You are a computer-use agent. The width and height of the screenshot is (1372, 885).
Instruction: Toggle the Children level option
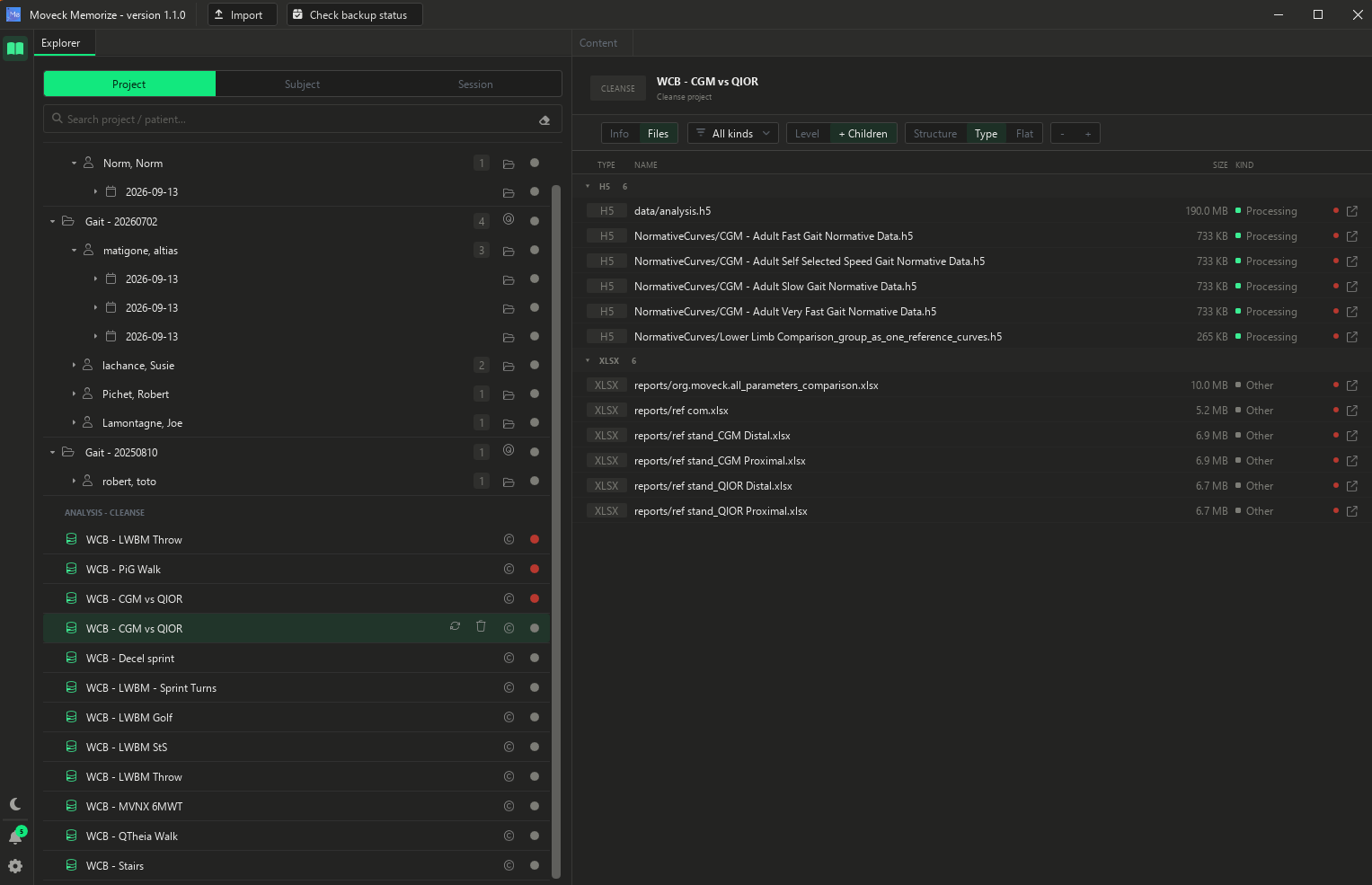click(x=863, y=134)
